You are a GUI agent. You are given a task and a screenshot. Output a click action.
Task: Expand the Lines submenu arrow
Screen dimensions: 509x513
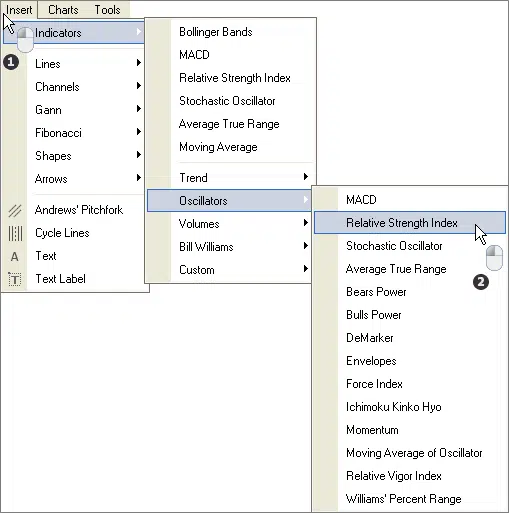[x=139, y=63]
